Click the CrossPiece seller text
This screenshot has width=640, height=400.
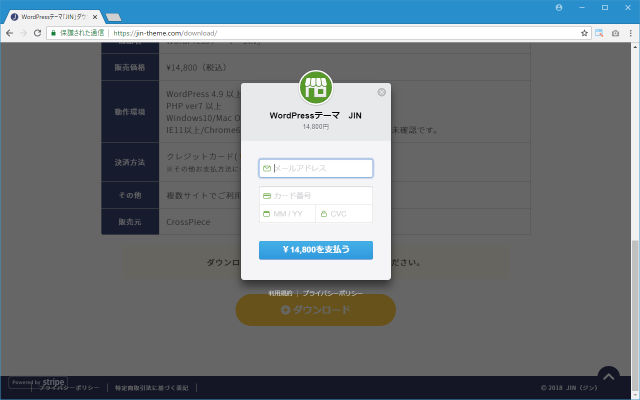click(x=188, y=222)
